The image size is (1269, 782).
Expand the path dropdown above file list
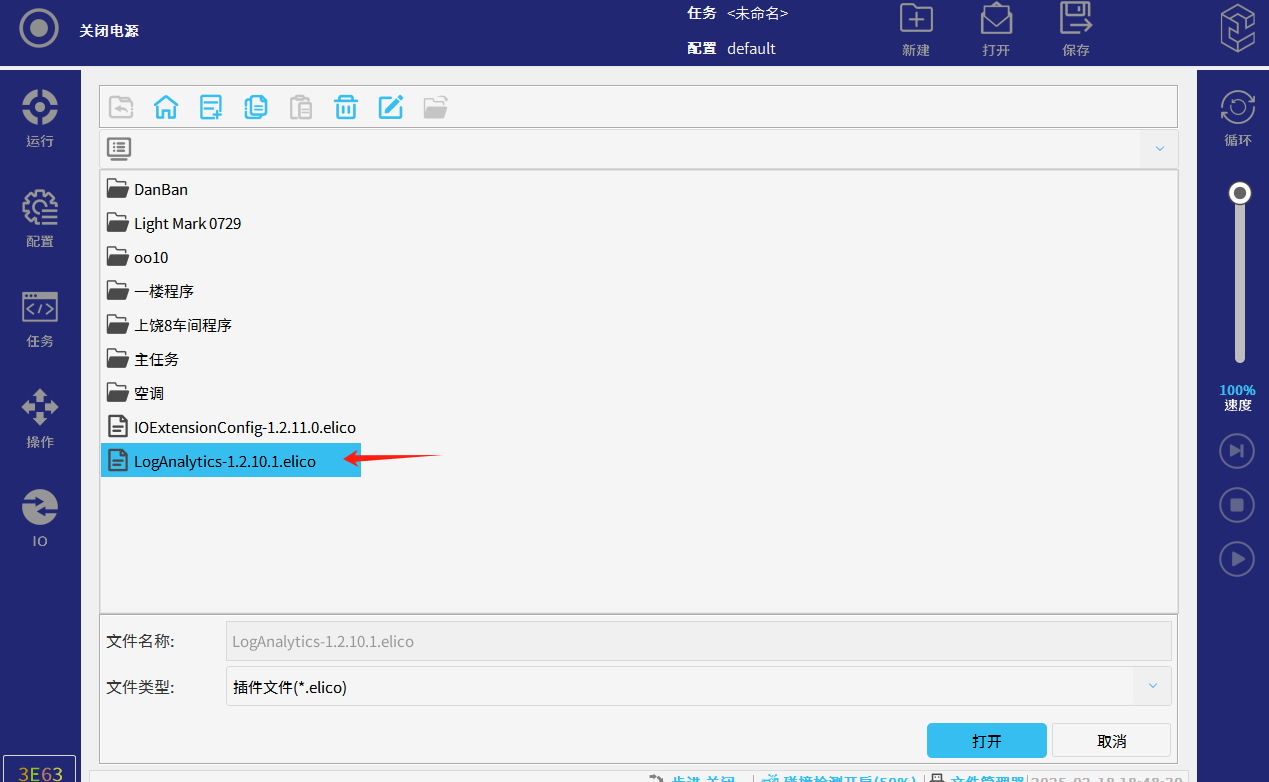pos(1160,149)
